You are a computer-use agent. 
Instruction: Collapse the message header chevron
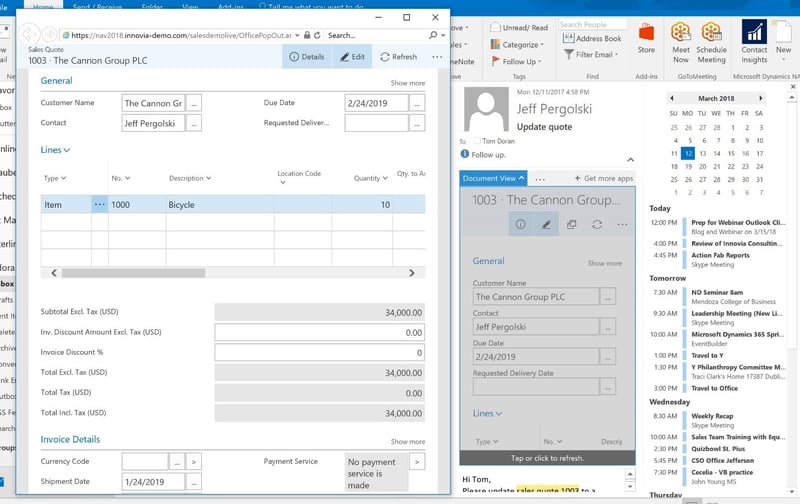point(631,160)
